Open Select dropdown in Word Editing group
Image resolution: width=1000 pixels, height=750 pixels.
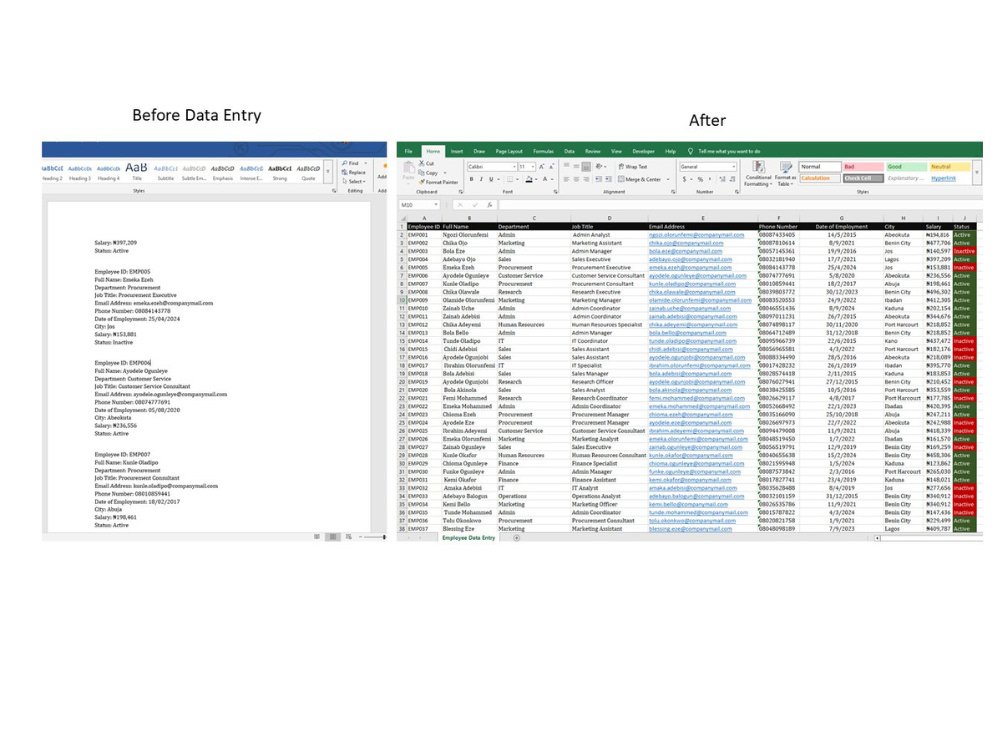(354, 181)
